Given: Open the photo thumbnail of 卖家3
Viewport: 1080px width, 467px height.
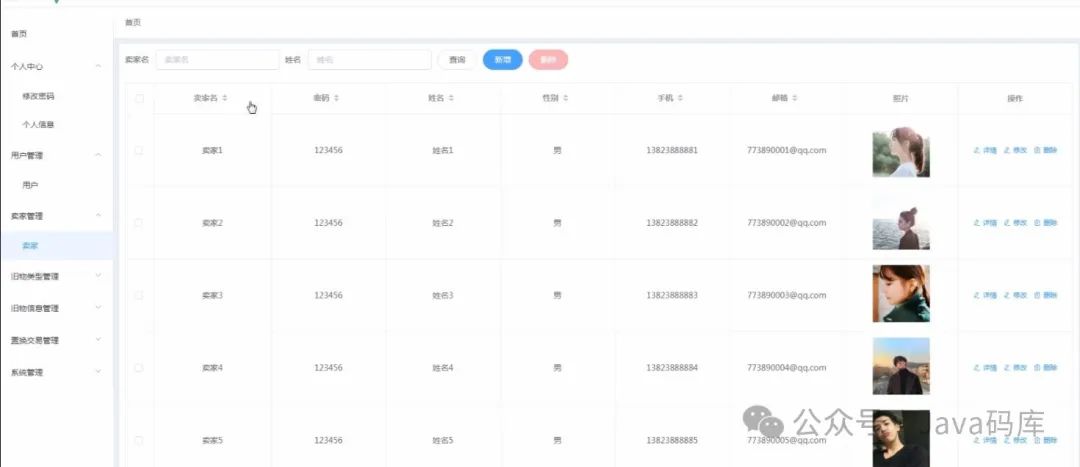Looking at the screenshot, I should tap(901, 293).
